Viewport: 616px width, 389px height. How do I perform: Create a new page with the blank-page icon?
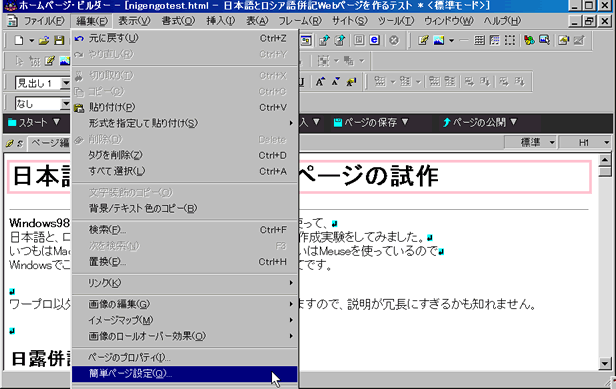pos(18,40)
